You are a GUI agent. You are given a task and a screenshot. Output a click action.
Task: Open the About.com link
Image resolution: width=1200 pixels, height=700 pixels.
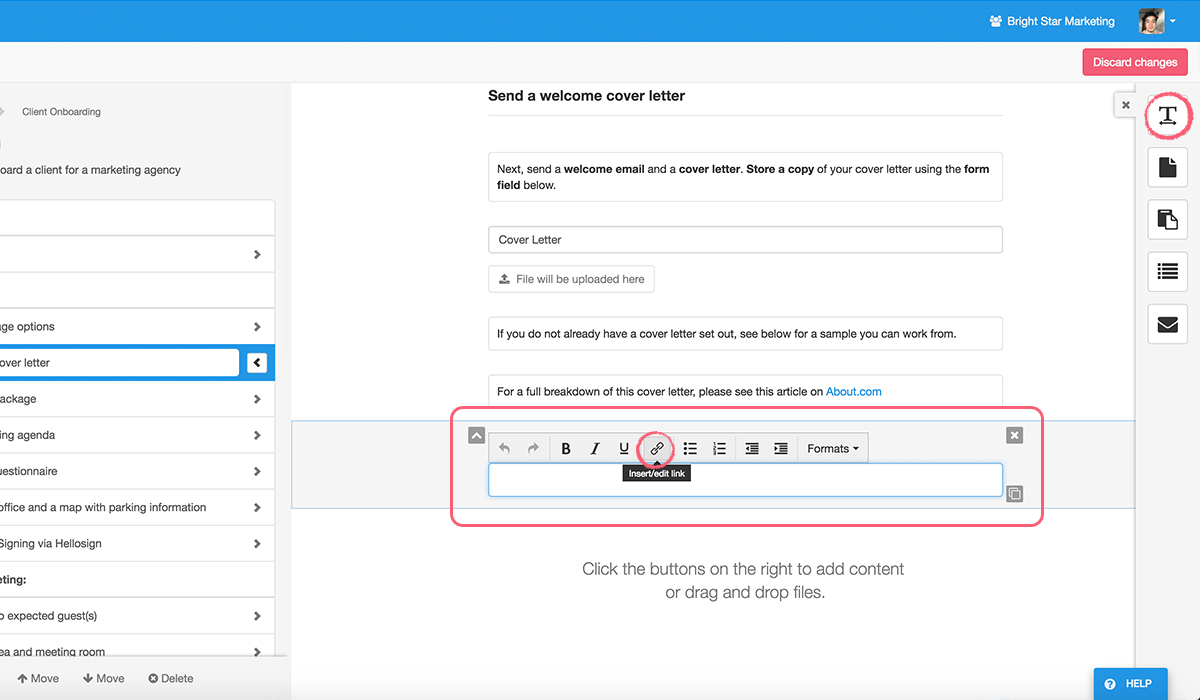click(854, 391)
